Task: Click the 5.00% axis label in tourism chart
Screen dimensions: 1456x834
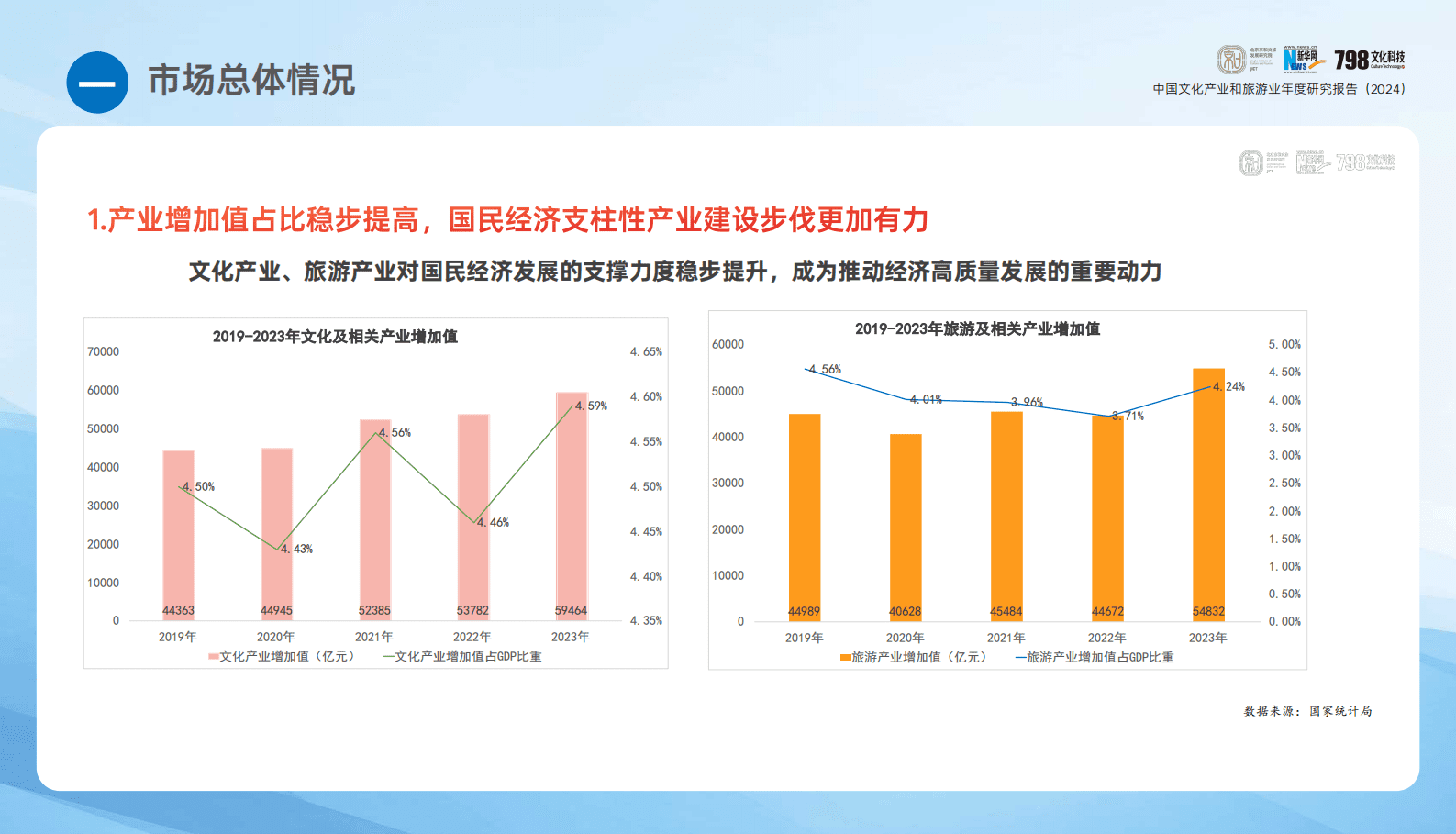Action: coord(1284,345)
